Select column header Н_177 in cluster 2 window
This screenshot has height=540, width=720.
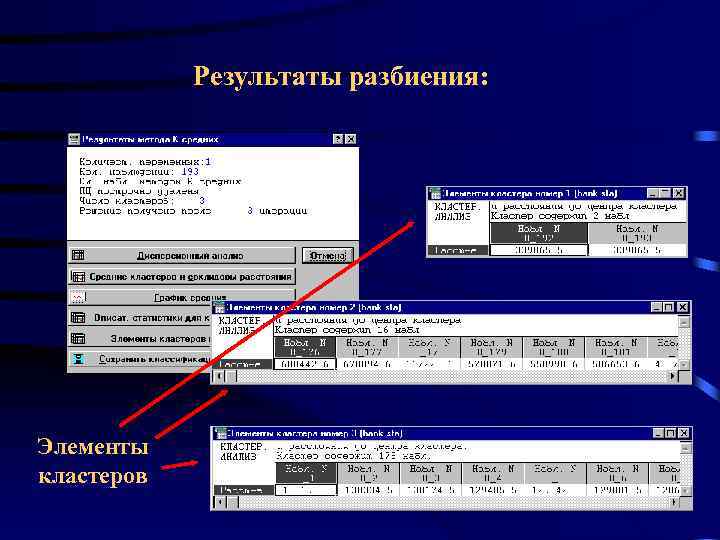click(367, 347)
